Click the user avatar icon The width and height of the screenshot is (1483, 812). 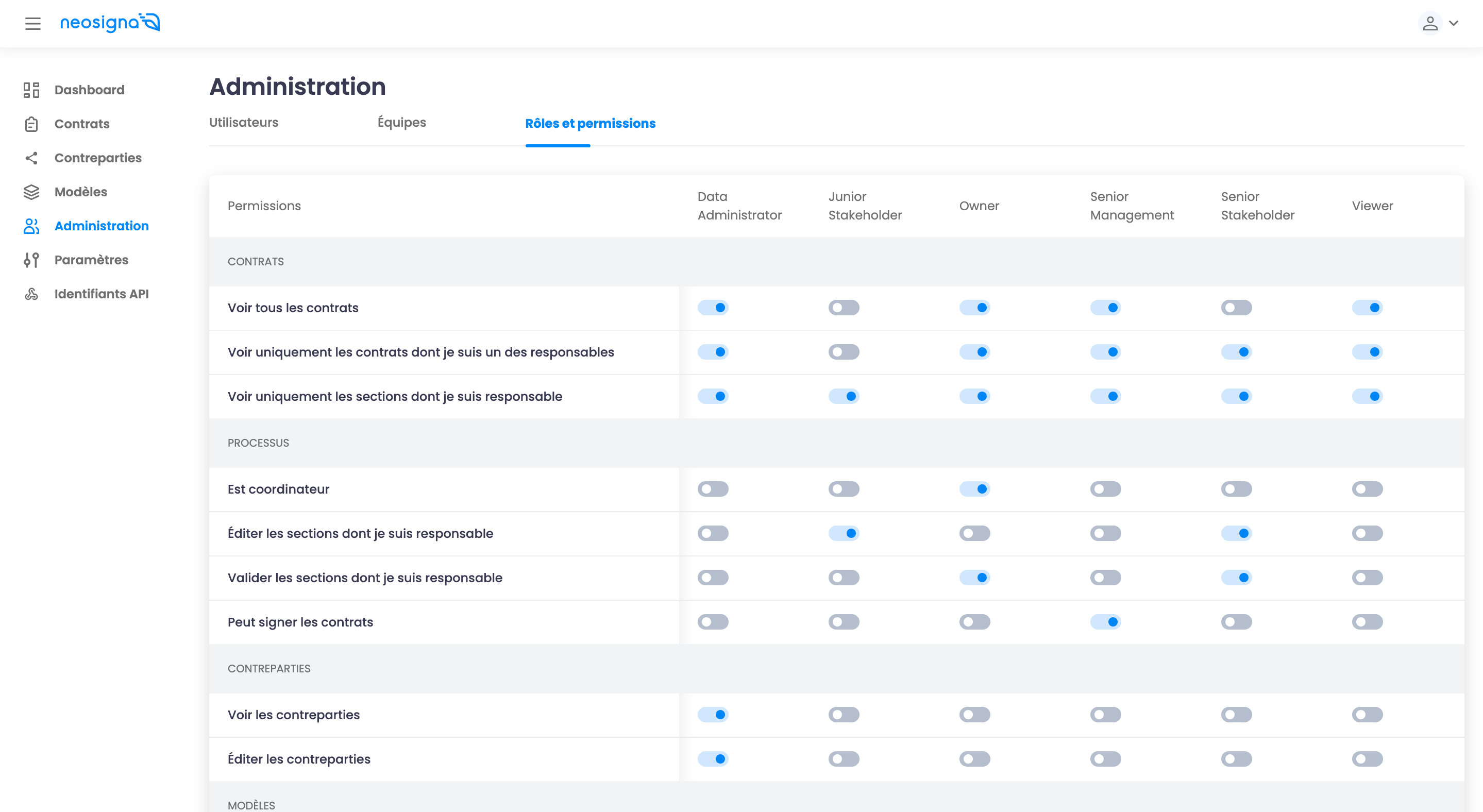tap(1429, 24)
